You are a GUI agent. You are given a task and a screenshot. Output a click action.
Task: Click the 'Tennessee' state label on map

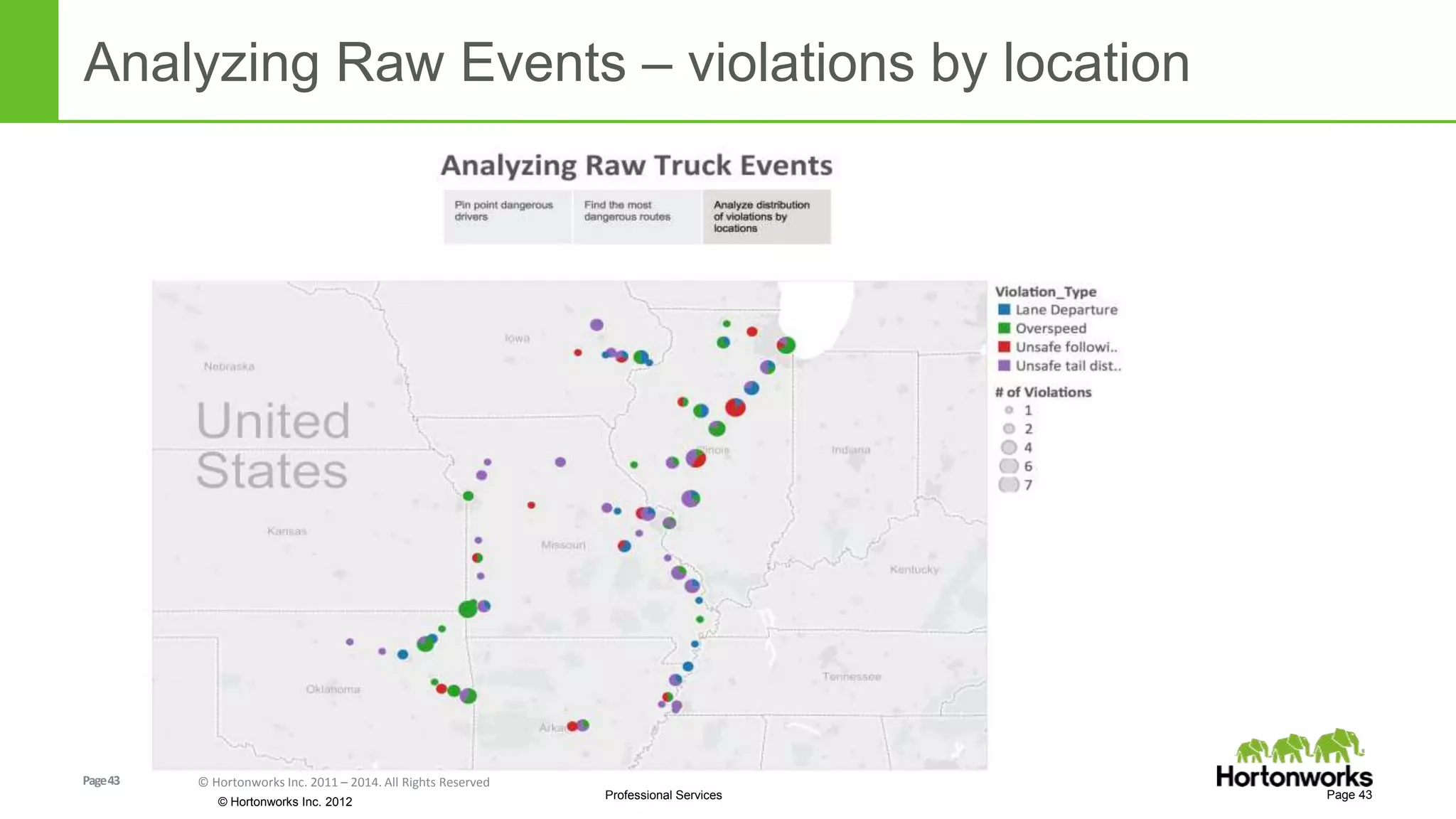click(x=852, y=676)
